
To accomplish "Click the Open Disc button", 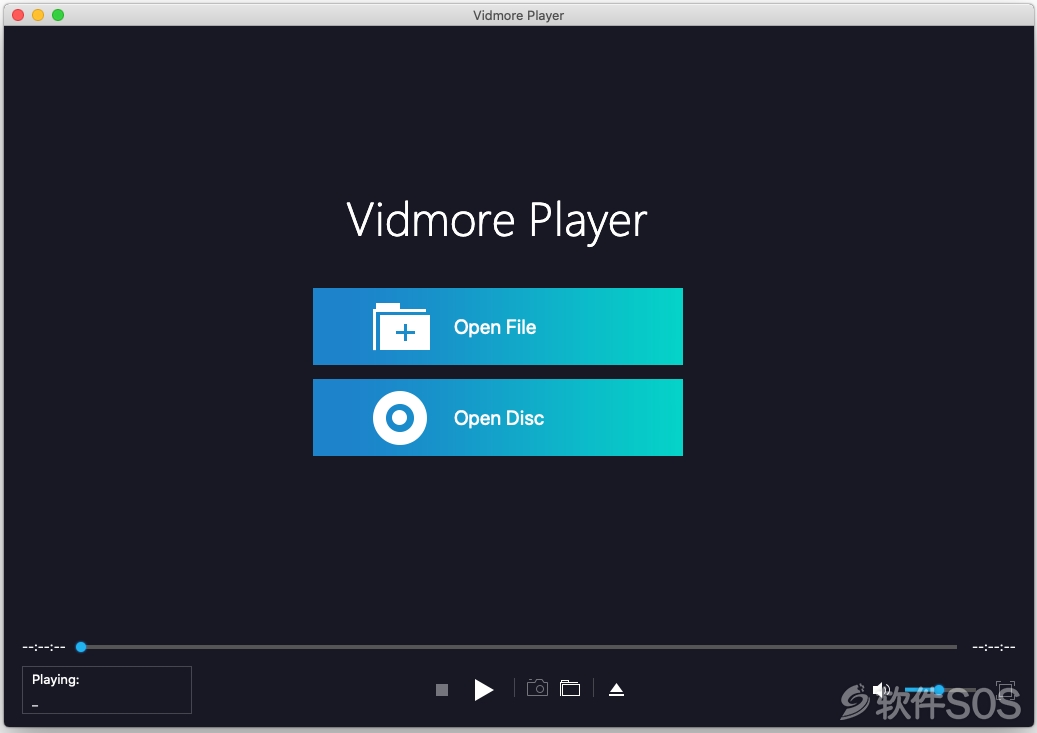I will point(497,417).
